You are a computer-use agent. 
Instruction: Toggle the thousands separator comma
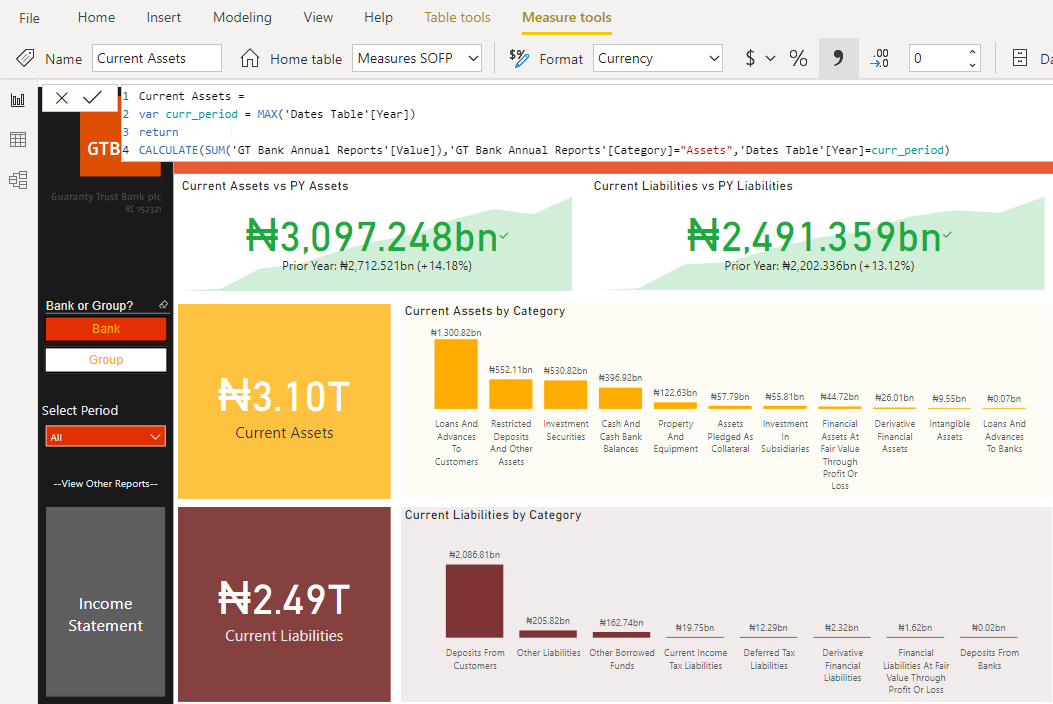click(x=838, y=58)
